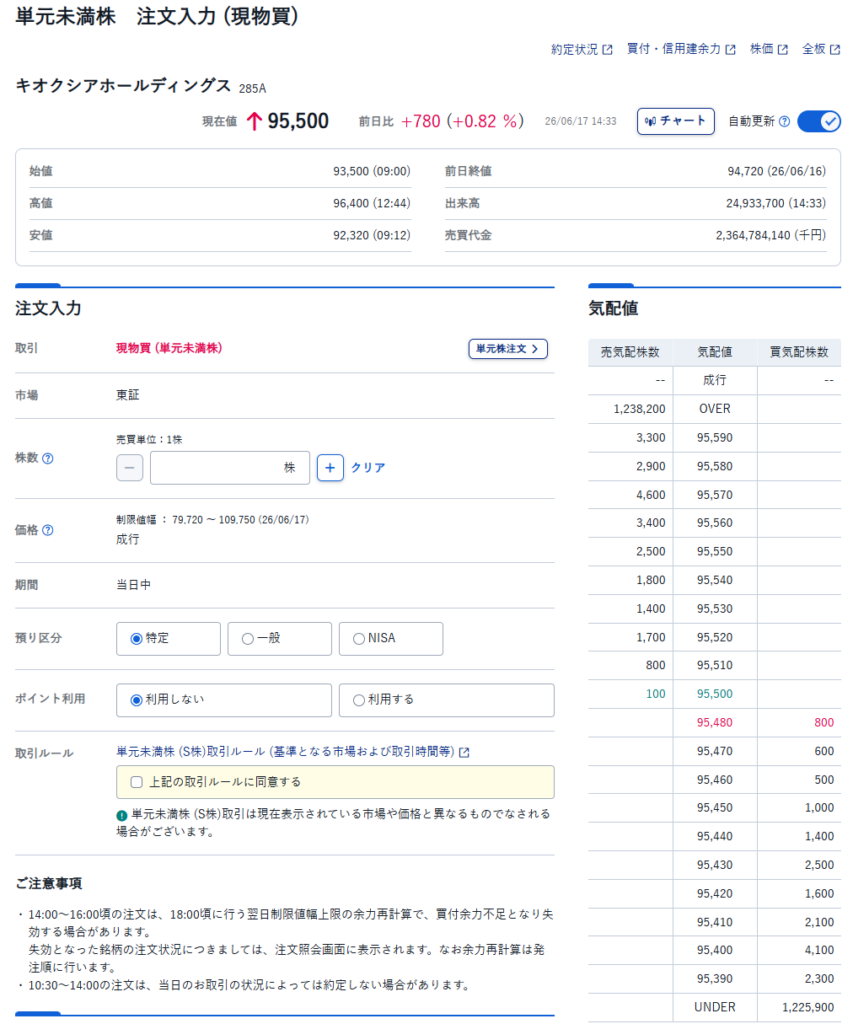Click OVER row in quote board
This screenshot has width=853, height=1024.
click(715, 409)
